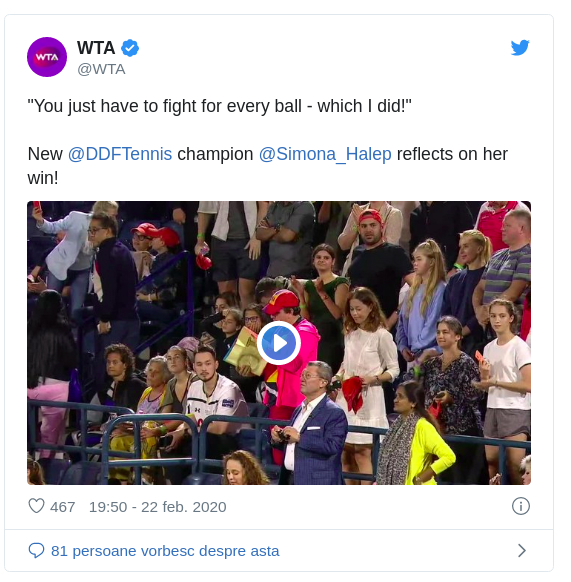Open the @DDFTennis mention link
The height and width of the screenshot is (582, 571).
click(x=121, y=156)
